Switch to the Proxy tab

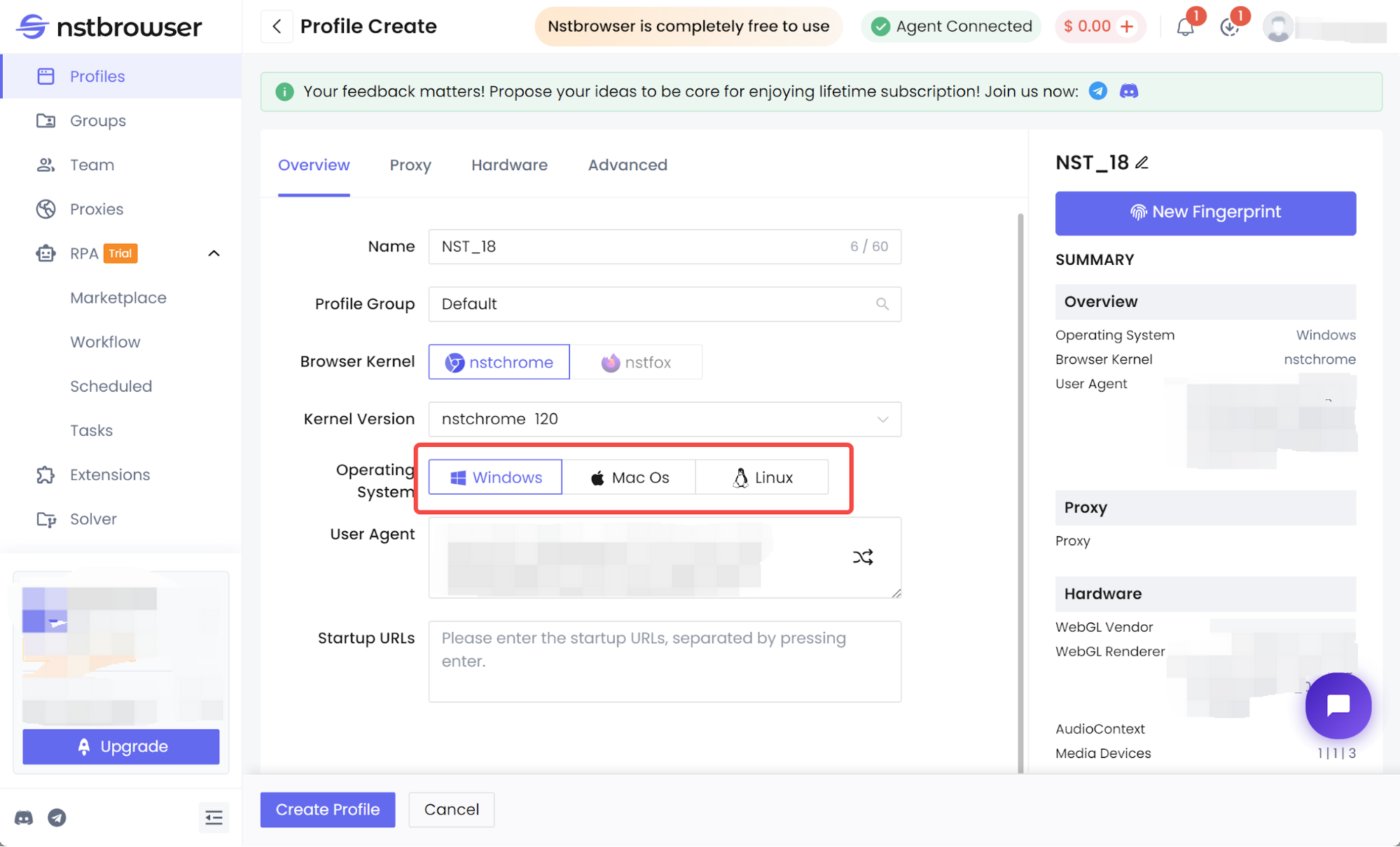(410, 165)
